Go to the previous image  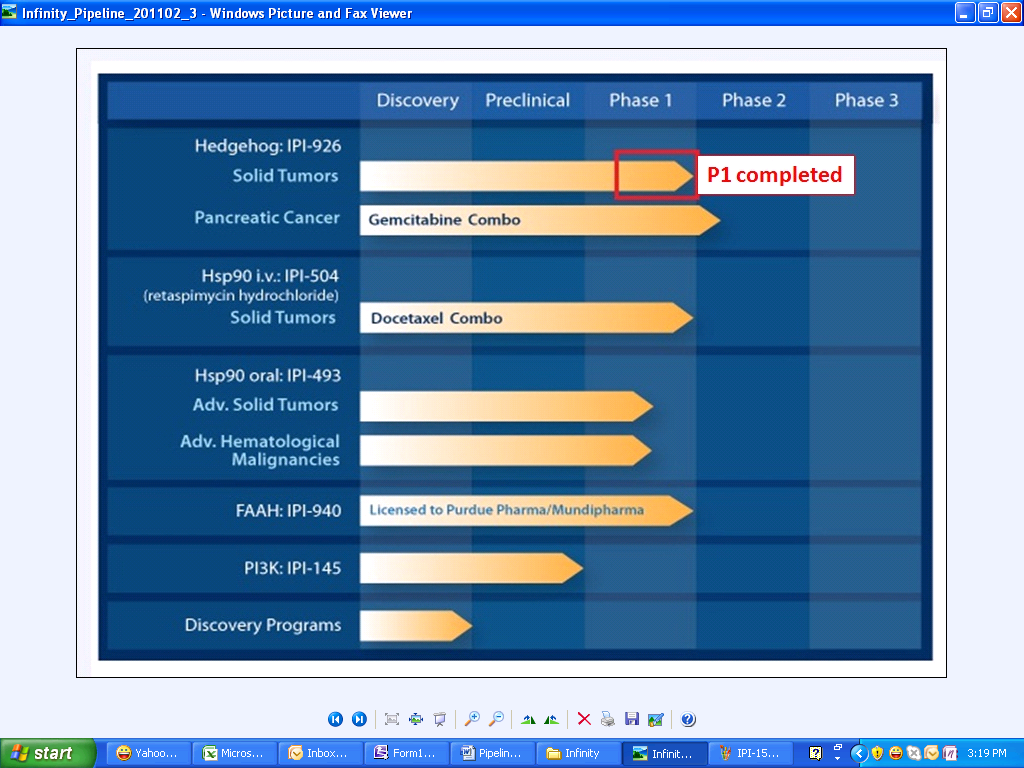(x=335, y=719)
